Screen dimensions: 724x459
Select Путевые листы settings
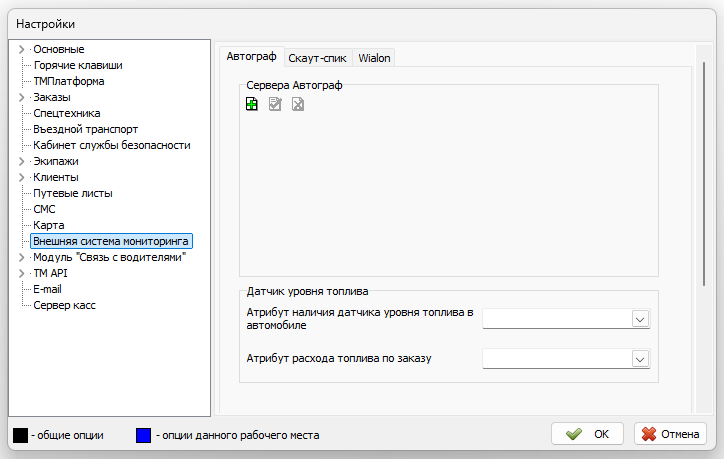tap(73, 193)
